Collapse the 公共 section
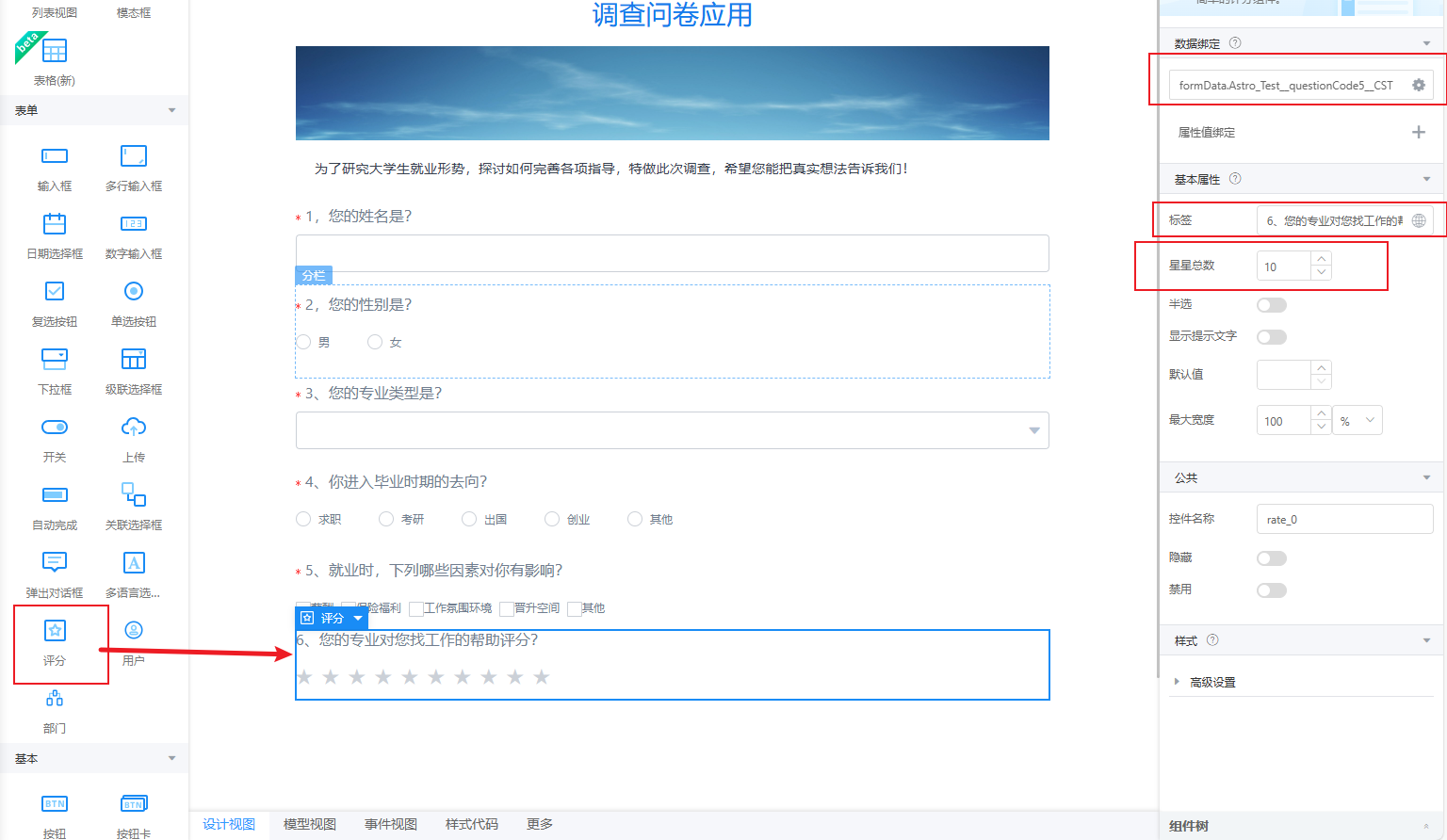This screenshot has height=840, width=1447. click(1426, 477)
